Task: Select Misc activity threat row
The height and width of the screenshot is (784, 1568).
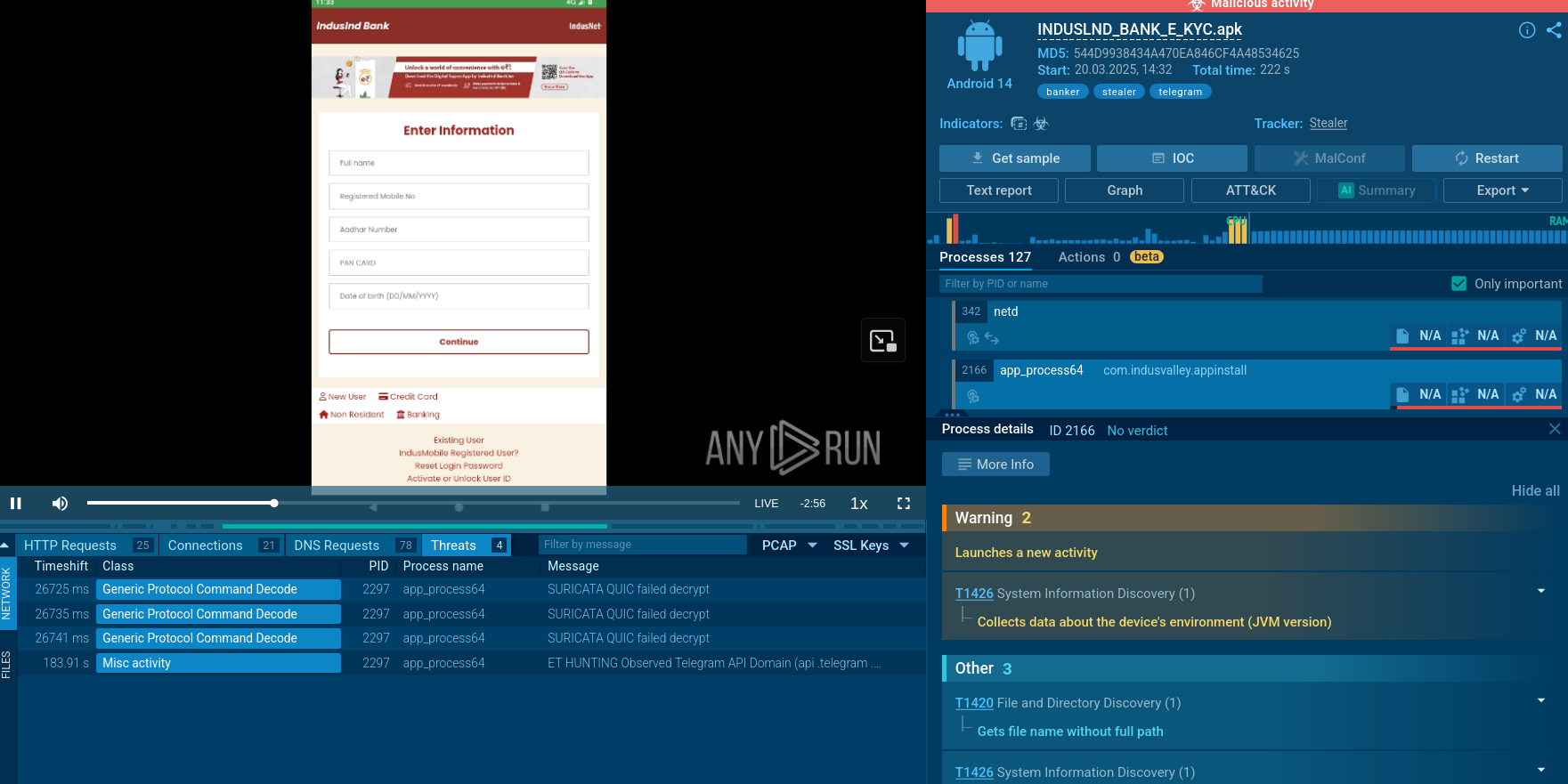Action: pos(471,663)
